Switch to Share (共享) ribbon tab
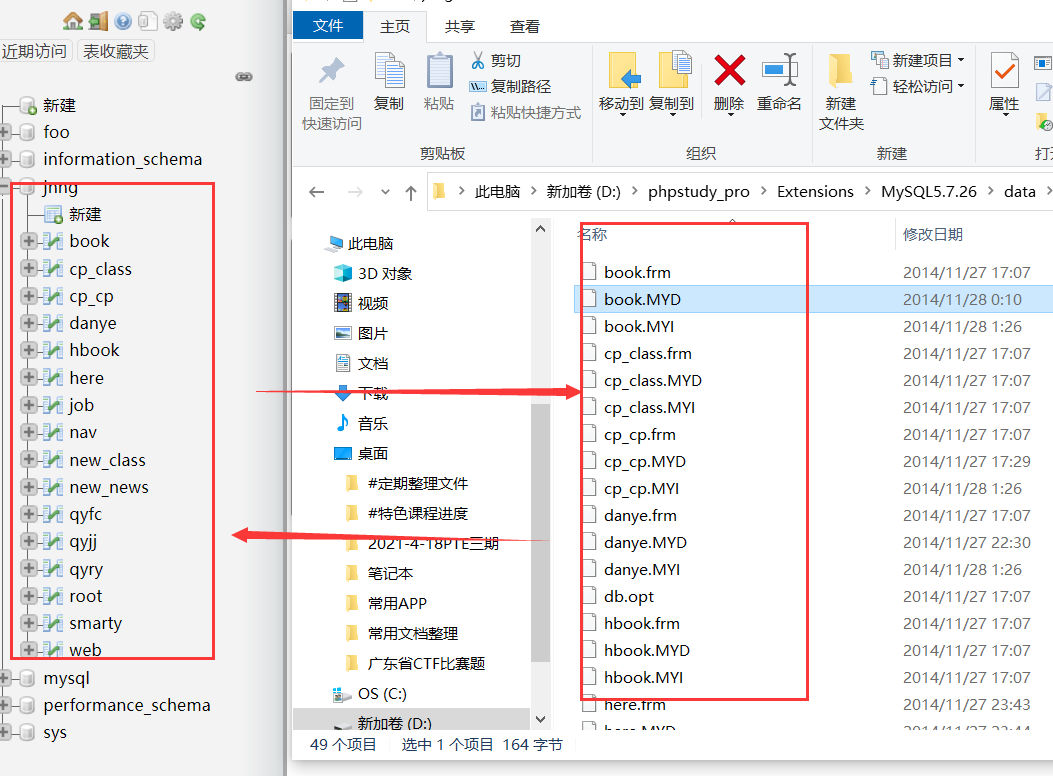The height and width of the screenshot is (776, 1053). coord(460,26)
